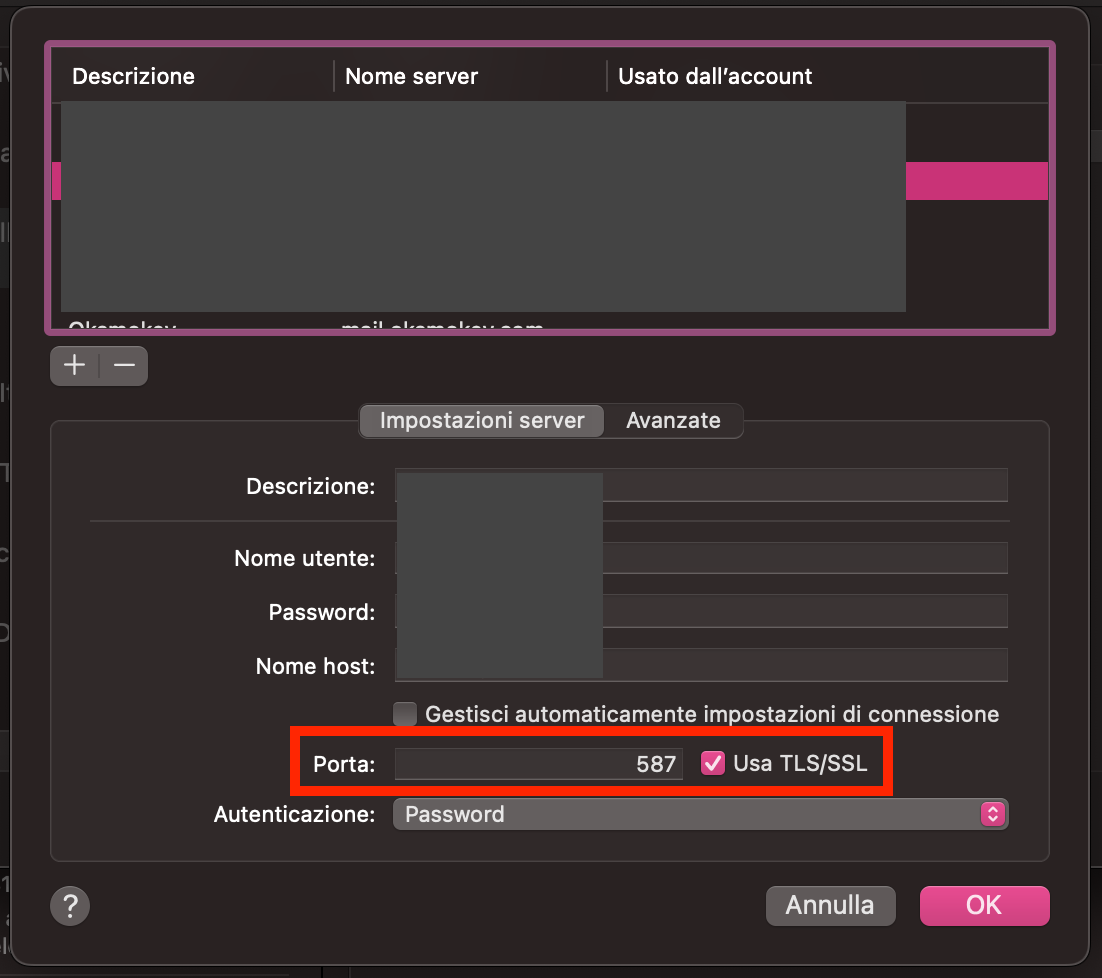The image size is (1102, 978).
Task: Select the Impostazioni server tab
Action: click(481, 421)
